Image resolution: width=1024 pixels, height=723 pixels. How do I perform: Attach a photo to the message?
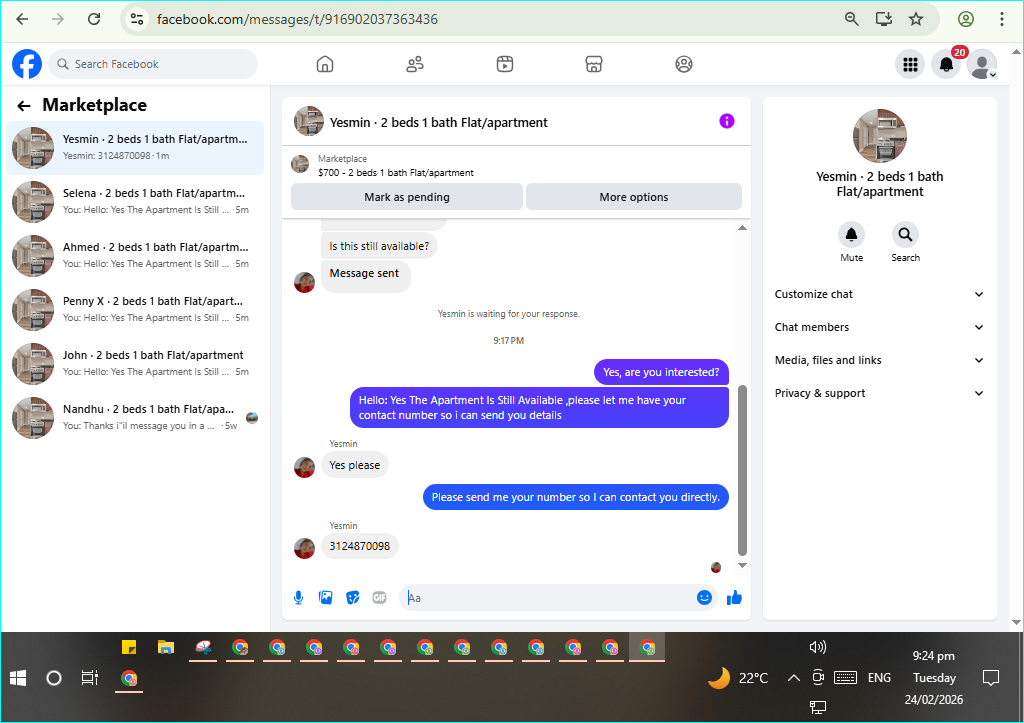coord(325,598)
